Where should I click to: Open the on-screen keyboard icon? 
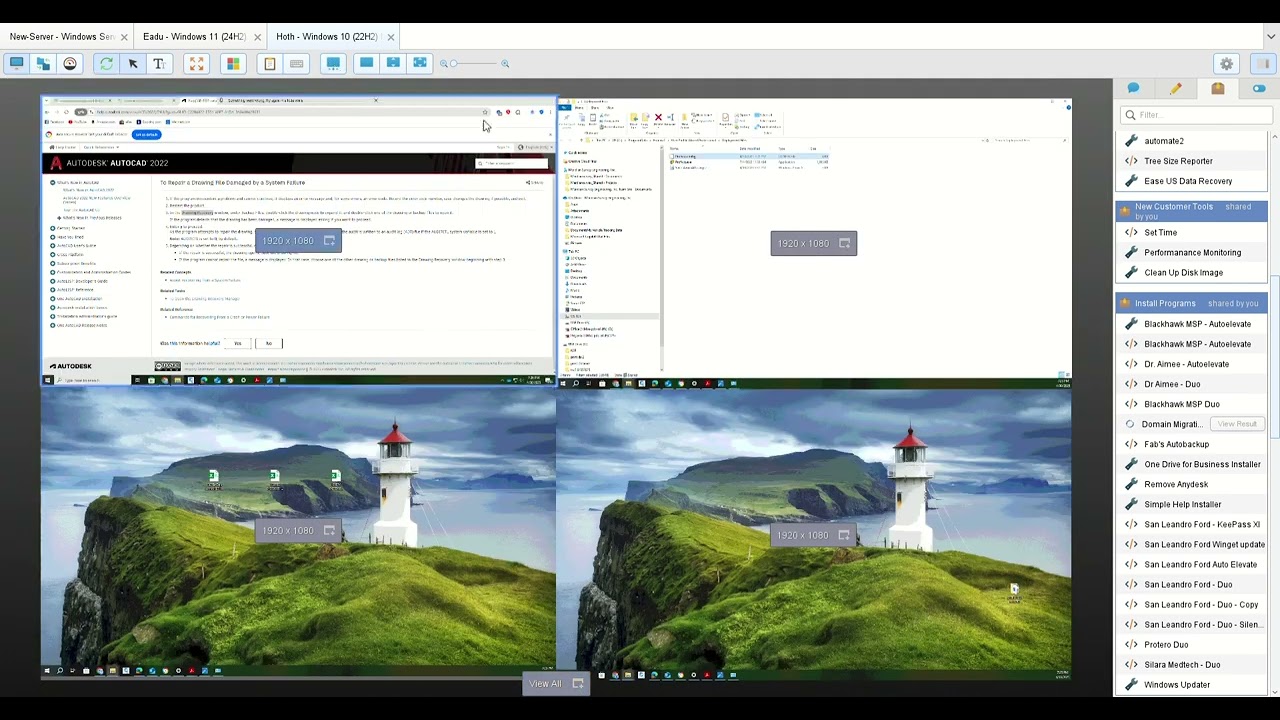point(297,63)
